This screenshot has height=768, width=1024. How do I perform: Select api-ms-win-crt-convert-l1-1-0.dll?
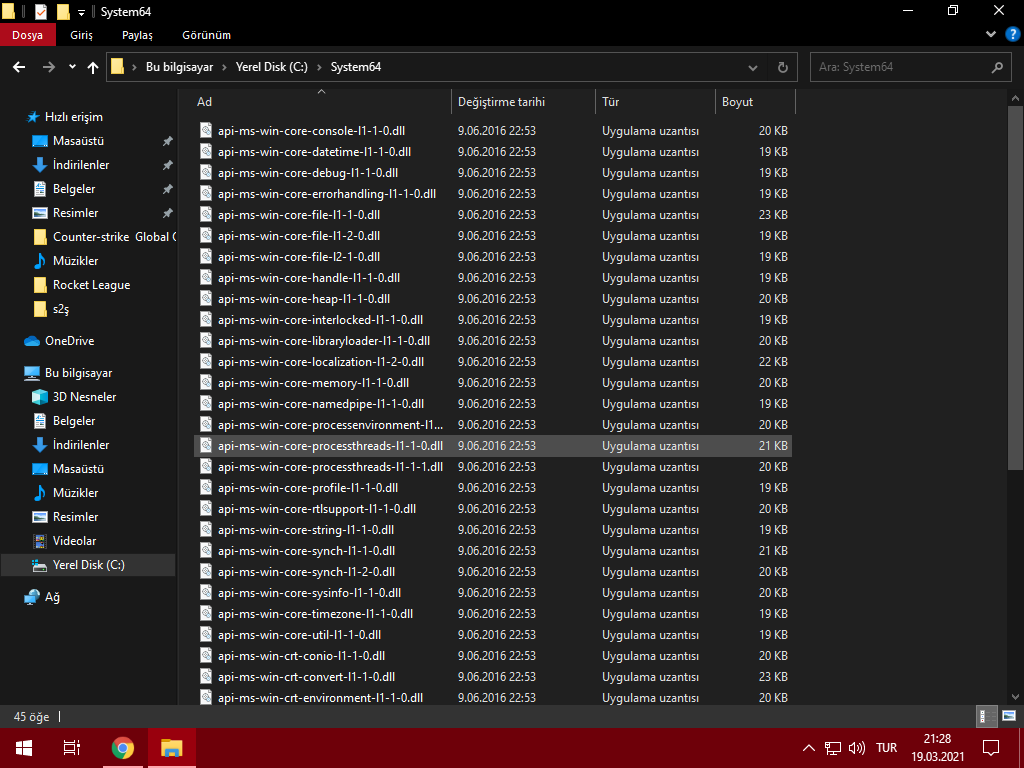tap(493, 677)
